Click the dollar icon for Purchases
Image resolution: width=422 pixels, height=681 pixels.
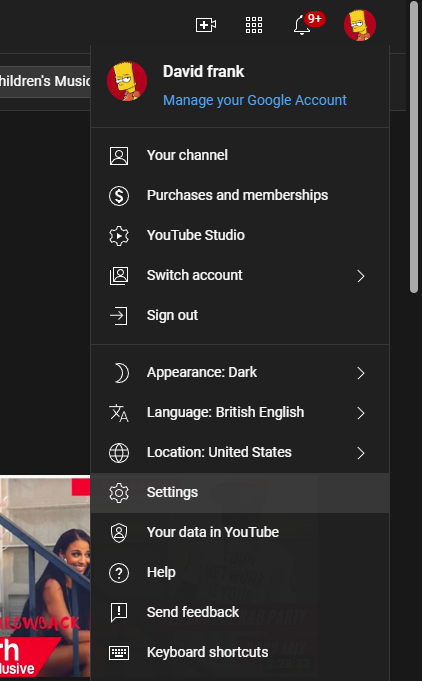click(x=119, y=196)
